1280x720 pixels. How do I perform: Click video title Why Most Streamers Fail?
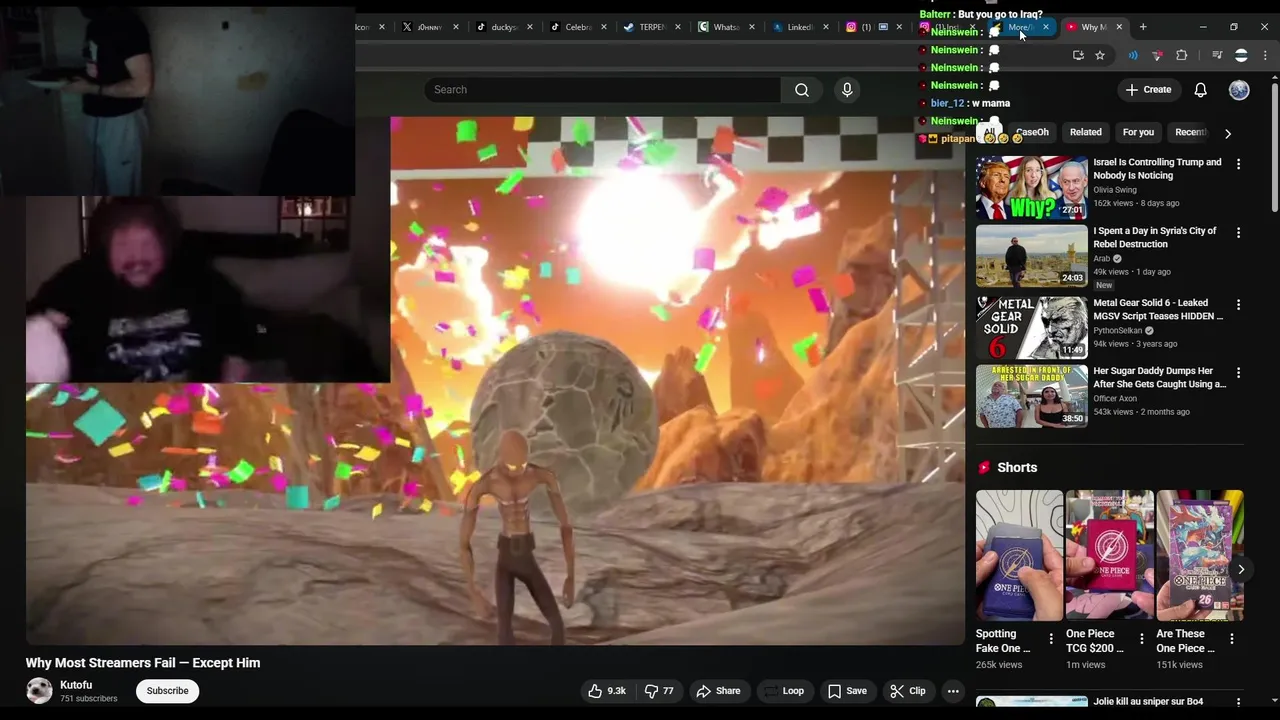click(143, 663)
